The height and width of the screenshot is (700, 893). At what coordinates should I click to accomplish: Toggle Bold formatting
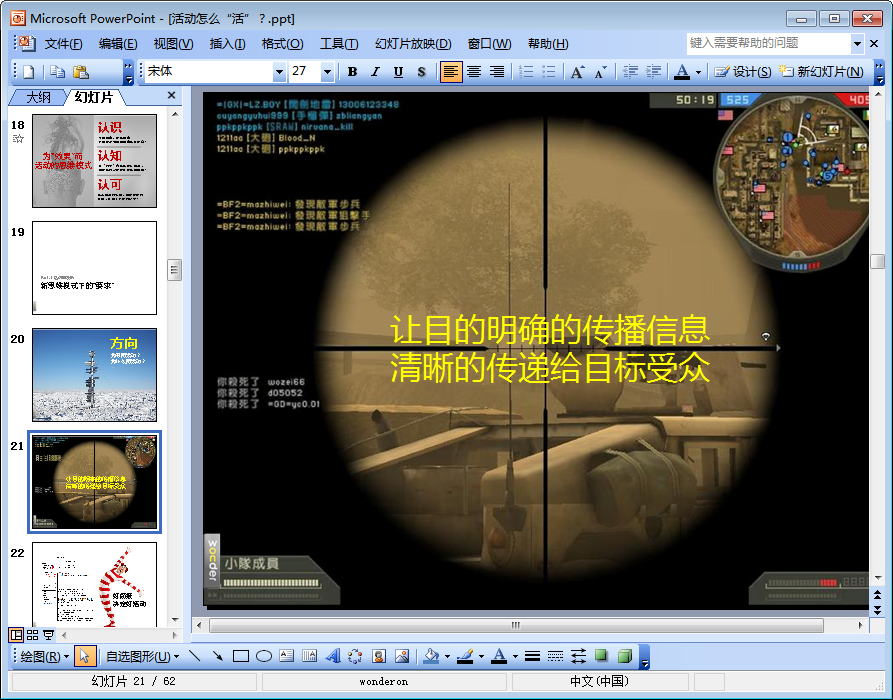pyautogui.click(x=352, y=72)
